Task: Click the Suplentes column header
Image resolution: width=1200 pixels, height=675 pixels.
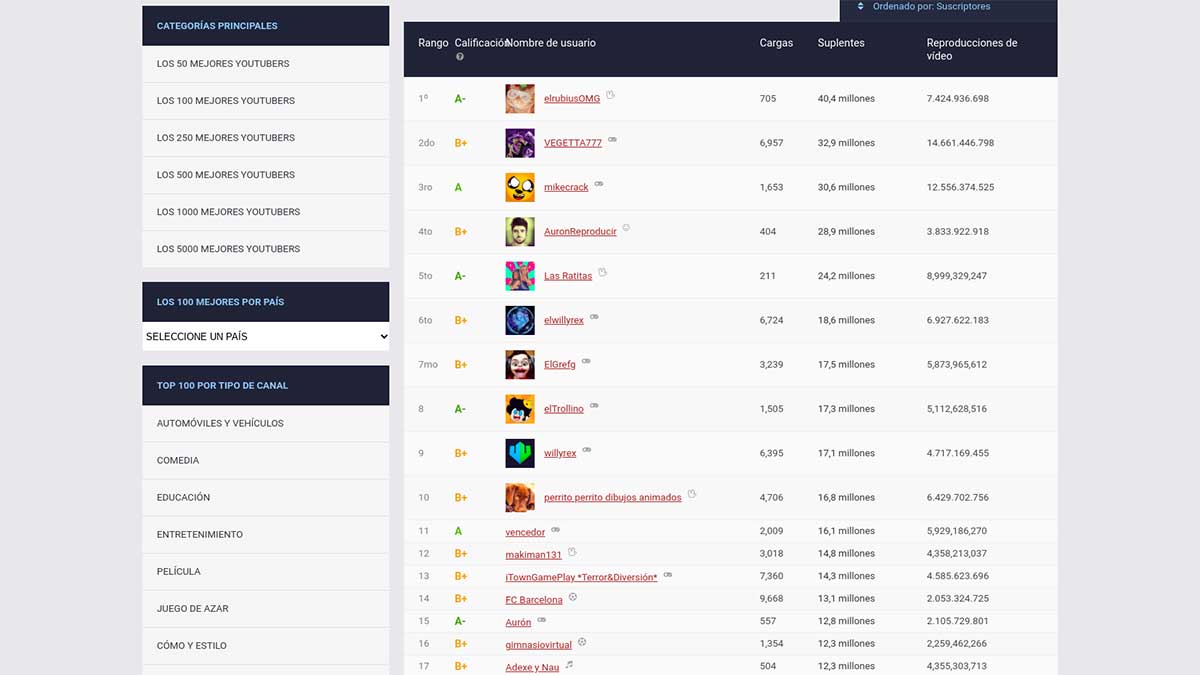Action: (x=841, y=43)
